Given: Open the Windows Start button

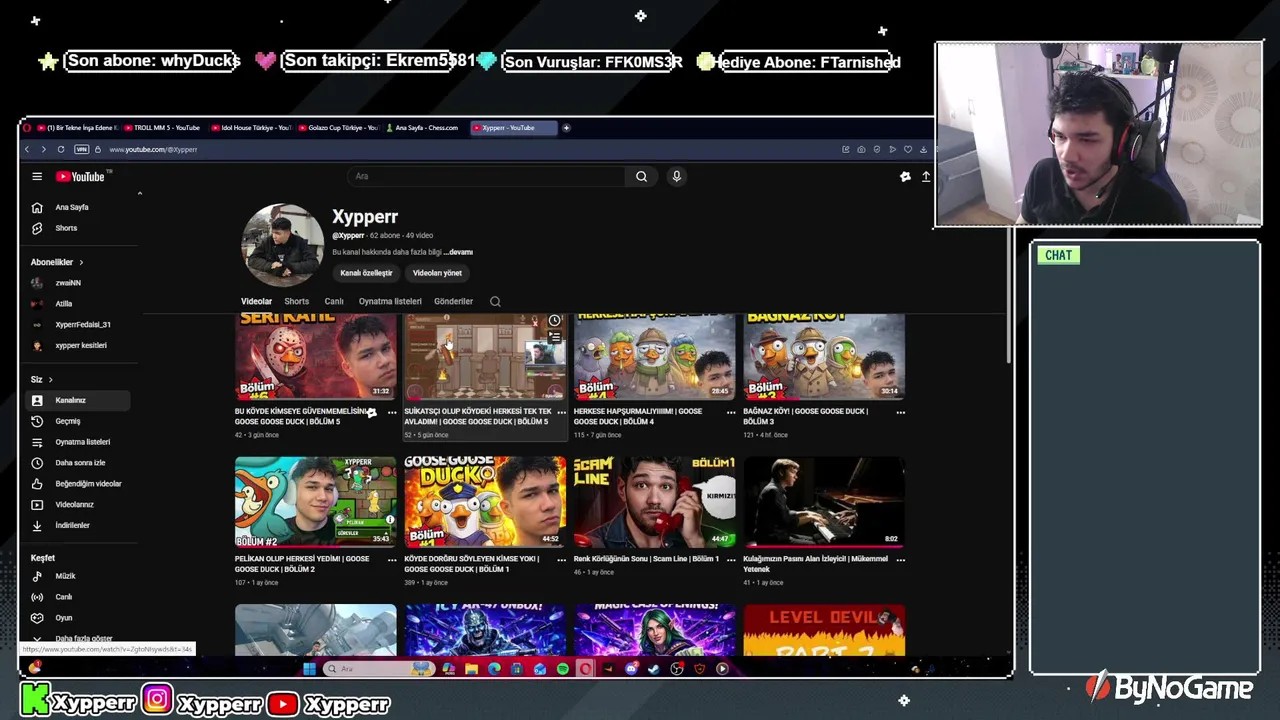Looking at the screenshot, I should pyautogui.click(x=309, y=669).
